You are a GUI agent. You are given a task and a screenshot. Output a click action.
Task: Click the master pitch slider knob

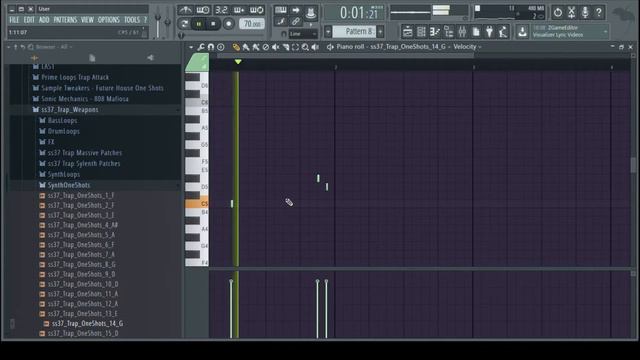point(167,21)
